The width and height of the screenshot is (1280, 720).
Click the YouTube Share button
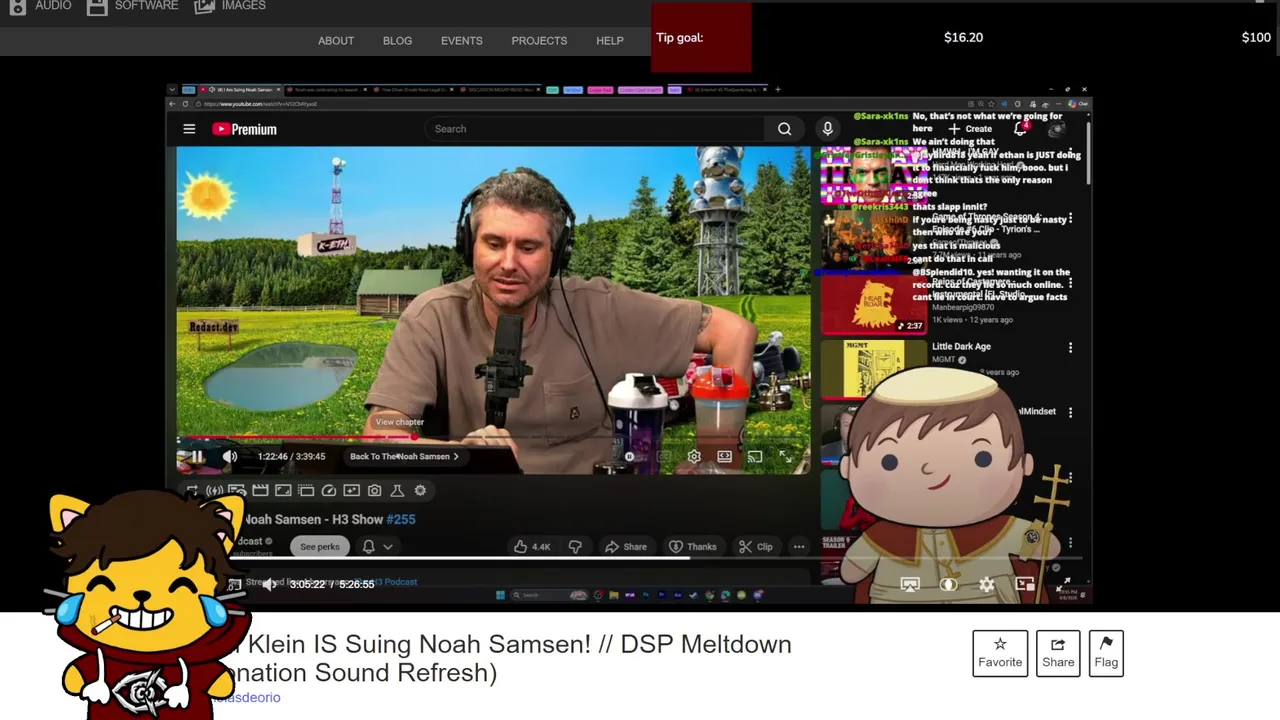[x=626, y=547]
